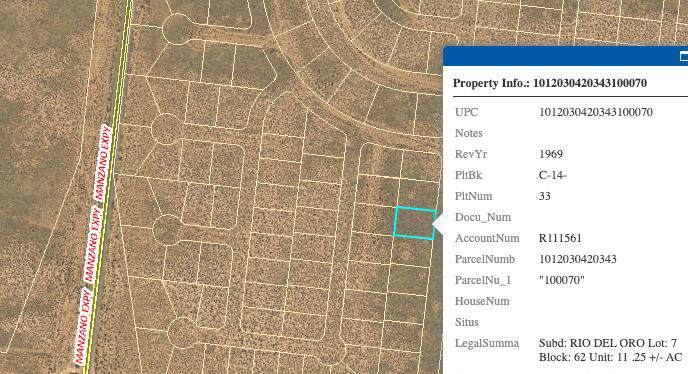Click the HouseNum field label
Viewport: 688px width, 374px height.
(x=482, y=301)
